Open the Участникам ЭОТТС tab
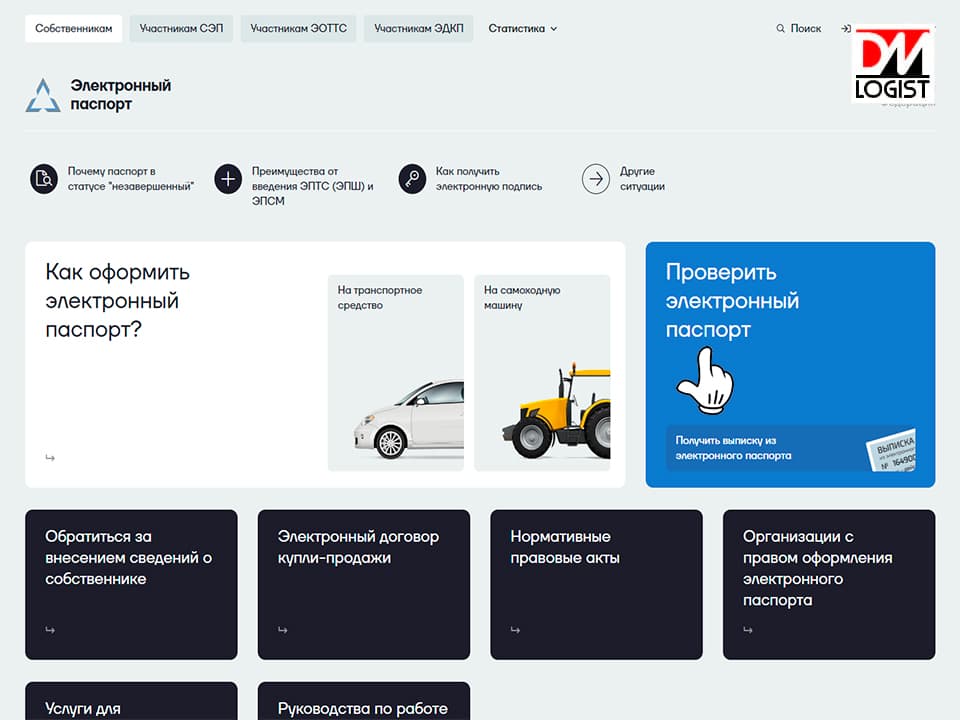The height and width of the screenshot is (720, 960). [x=299, y=28]
